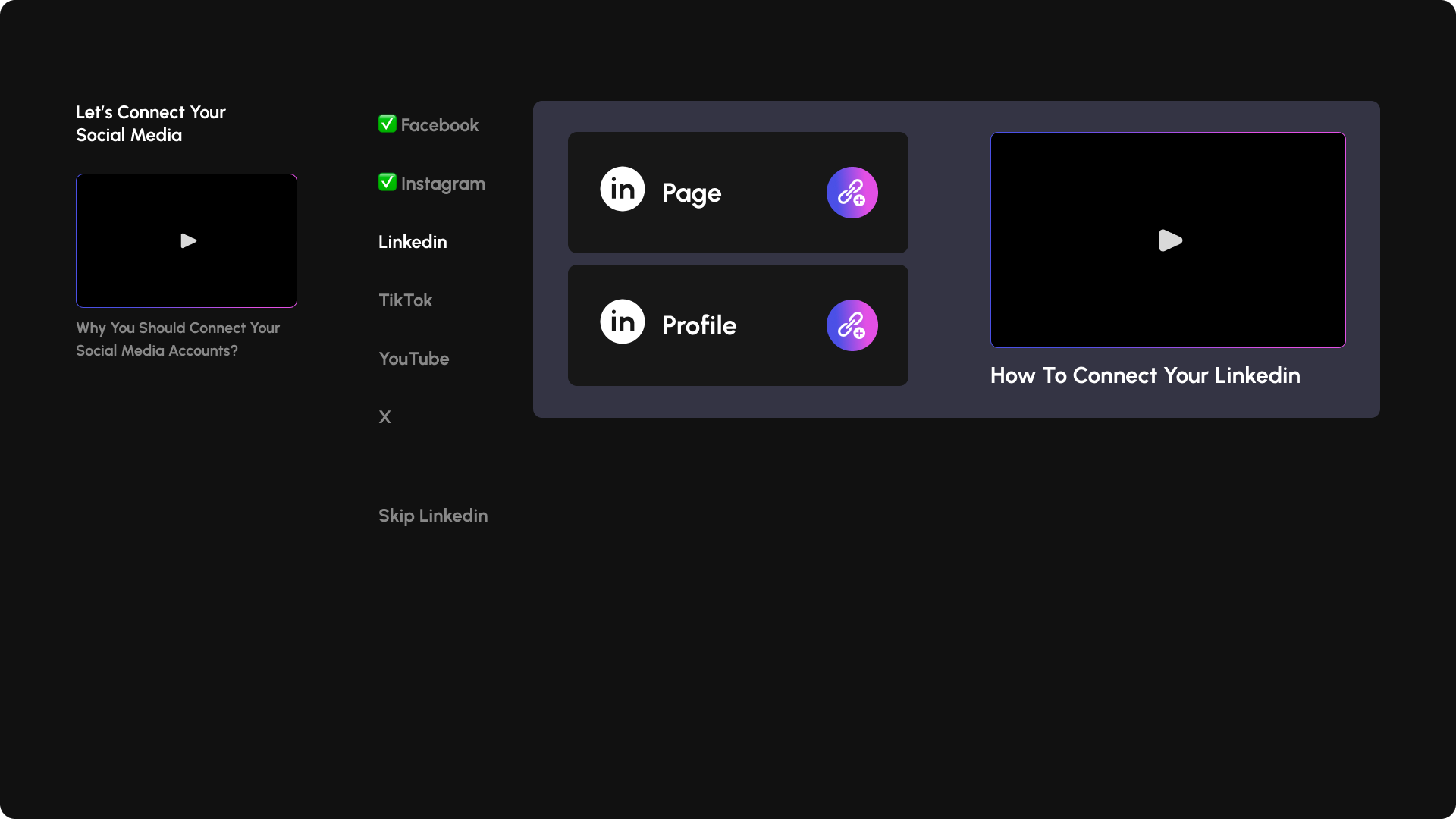The image size is (1456, 819).
Task: Connect a LinkedIn Page
Action: [x=737, y=192]
